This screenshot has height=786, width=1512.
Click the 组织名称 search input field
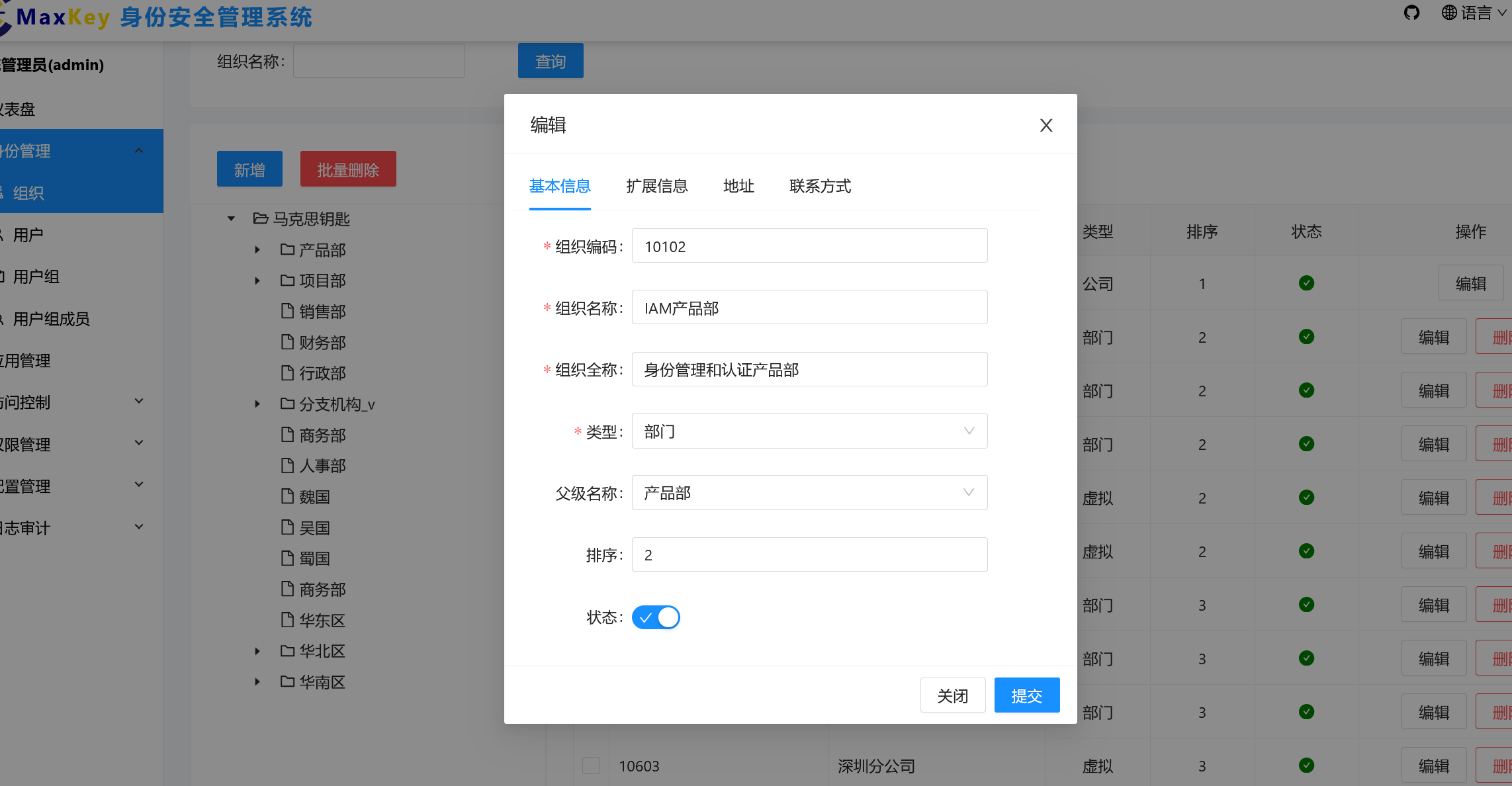point(378,60)
